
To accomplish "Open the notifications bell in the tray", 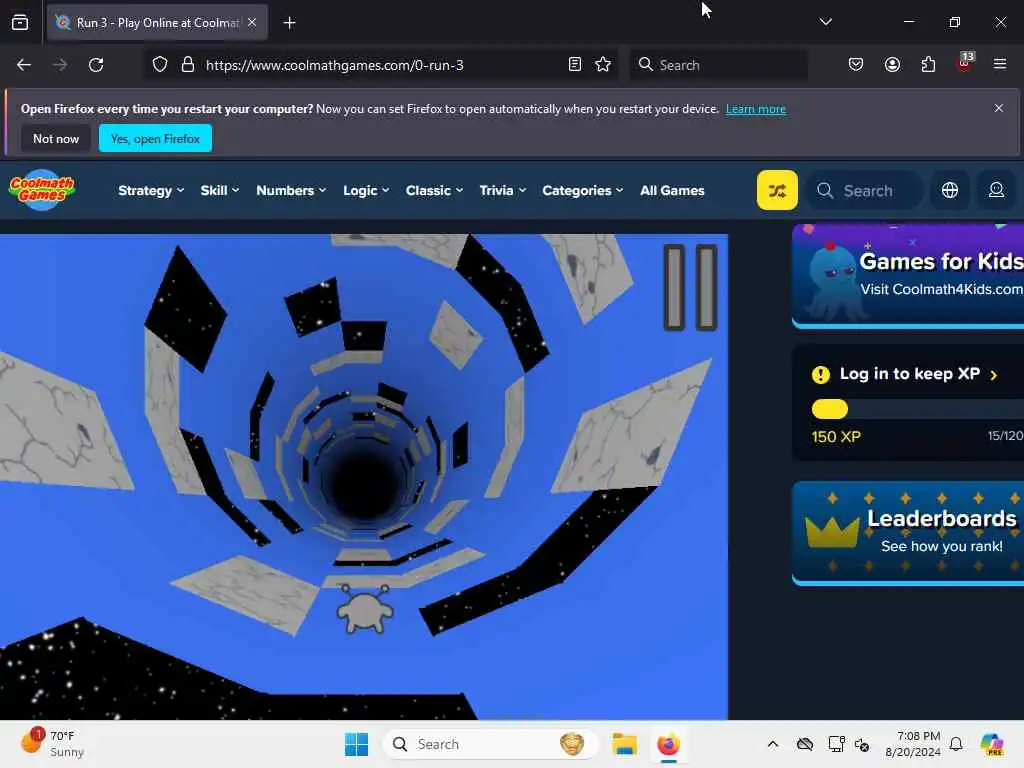I will click(956, 744).
